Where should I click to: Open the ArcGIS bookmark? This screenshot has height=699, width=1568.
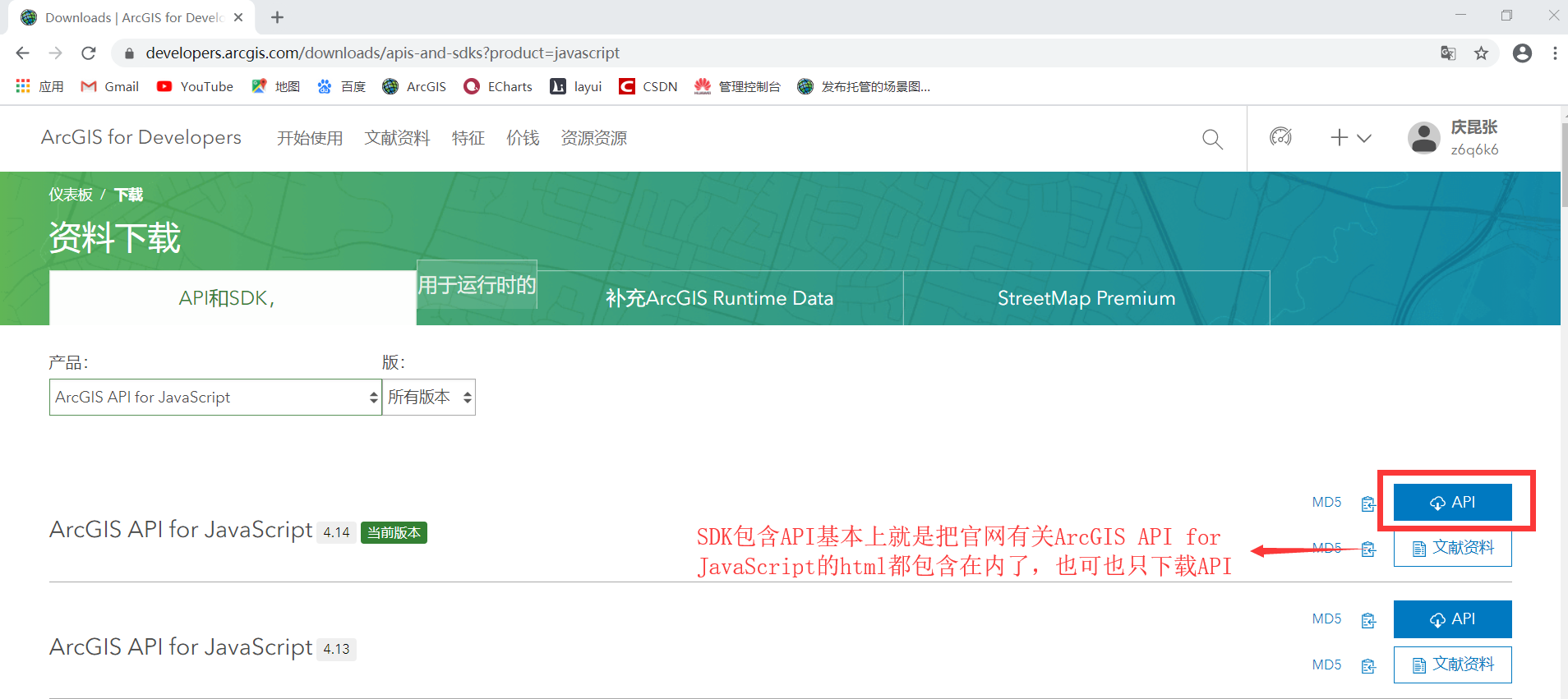point(414,86)
